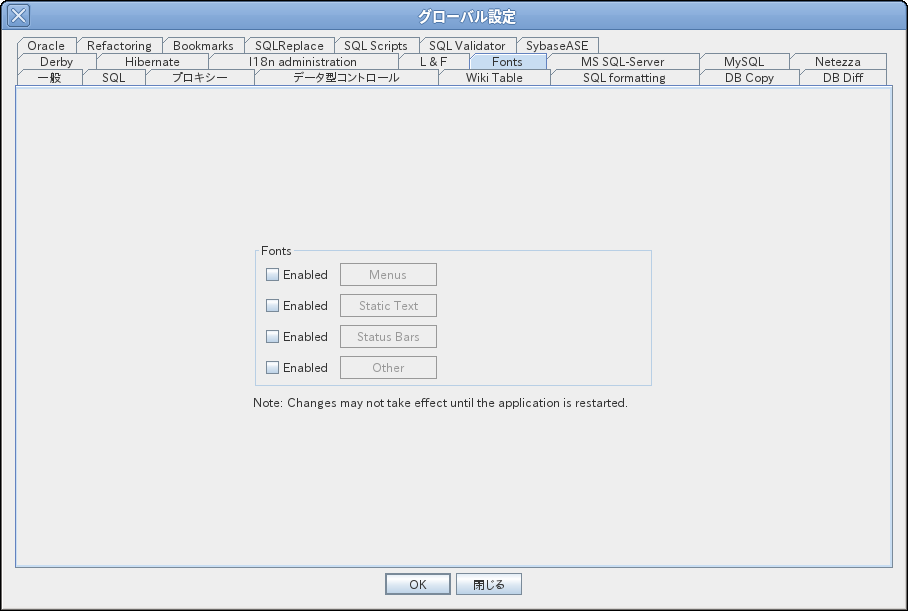Click the Status Bars font button

pyautogui.click(x=388, y=336)
